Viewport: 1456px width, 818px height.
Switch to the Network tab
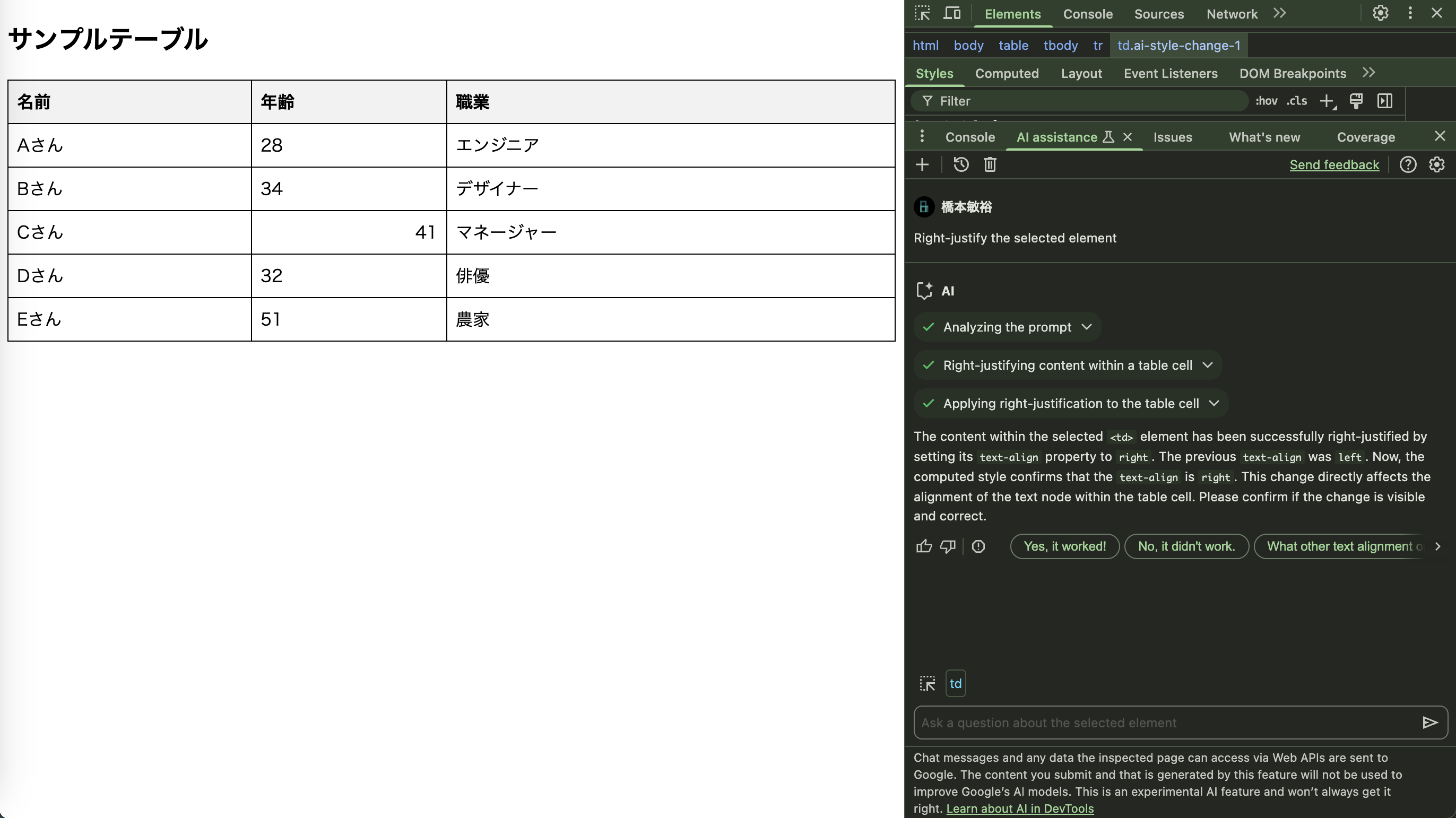pos(1232,14)
